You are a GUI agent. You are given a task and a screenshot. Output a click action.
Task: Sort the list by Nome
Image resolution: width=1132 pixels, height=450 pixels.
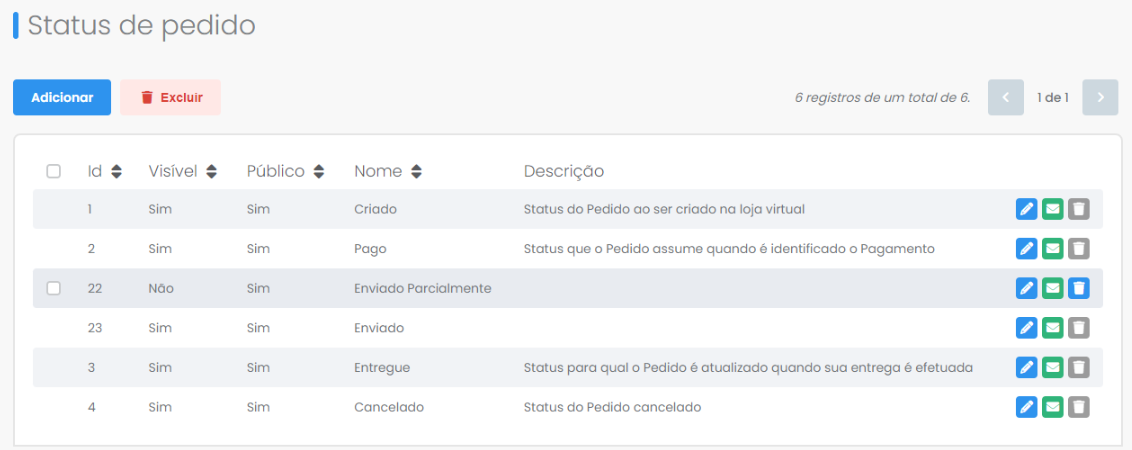[416, 172]
